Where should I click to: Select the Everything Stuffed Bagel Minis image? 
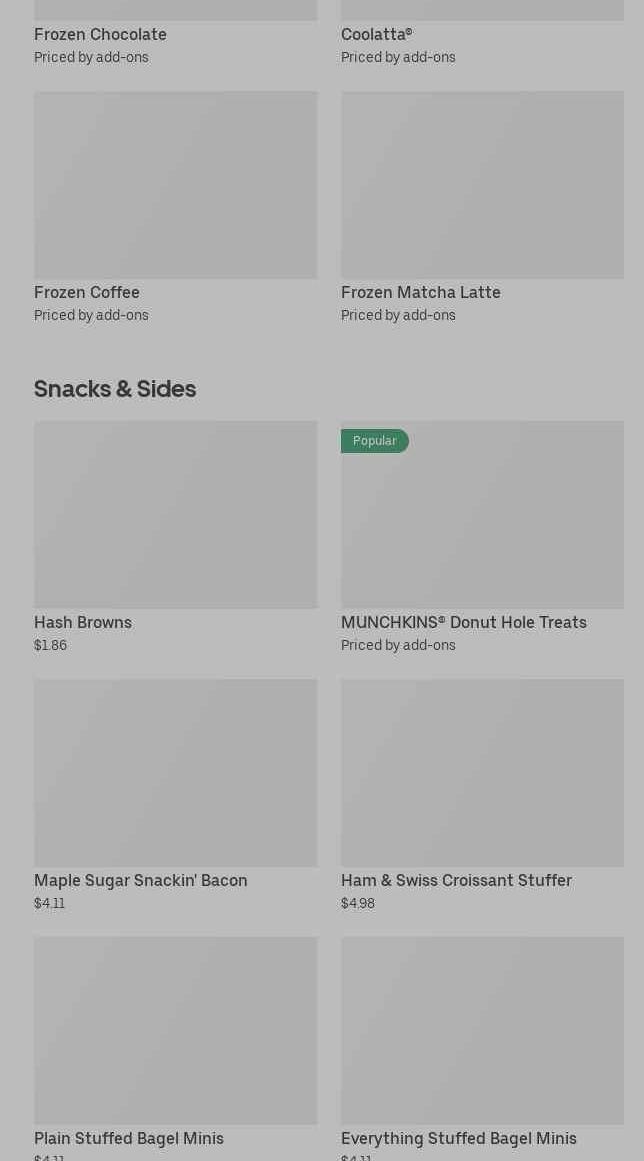[482, 1031]
